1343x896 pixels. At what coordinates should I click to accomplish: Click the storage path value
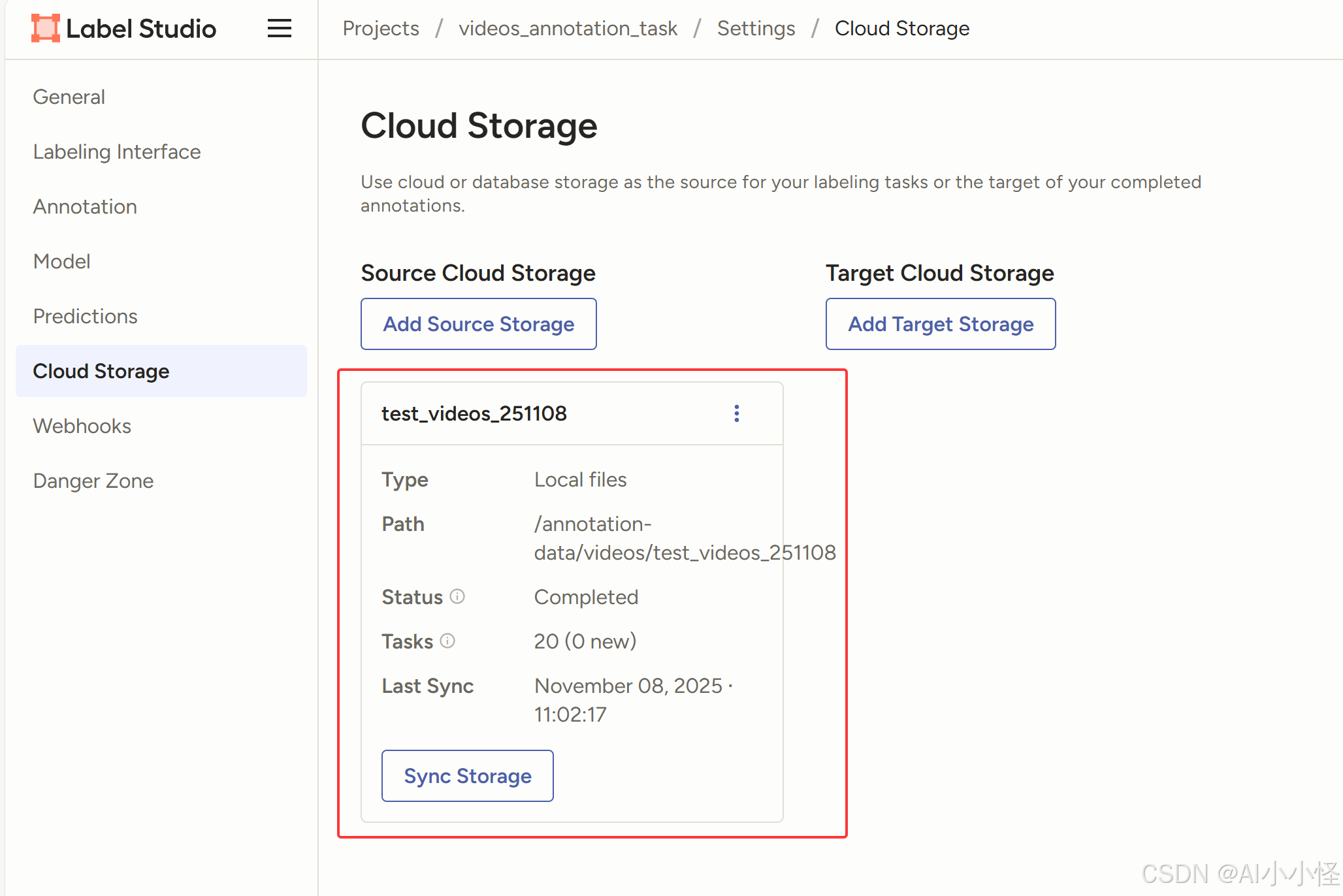tap(685, 538)
